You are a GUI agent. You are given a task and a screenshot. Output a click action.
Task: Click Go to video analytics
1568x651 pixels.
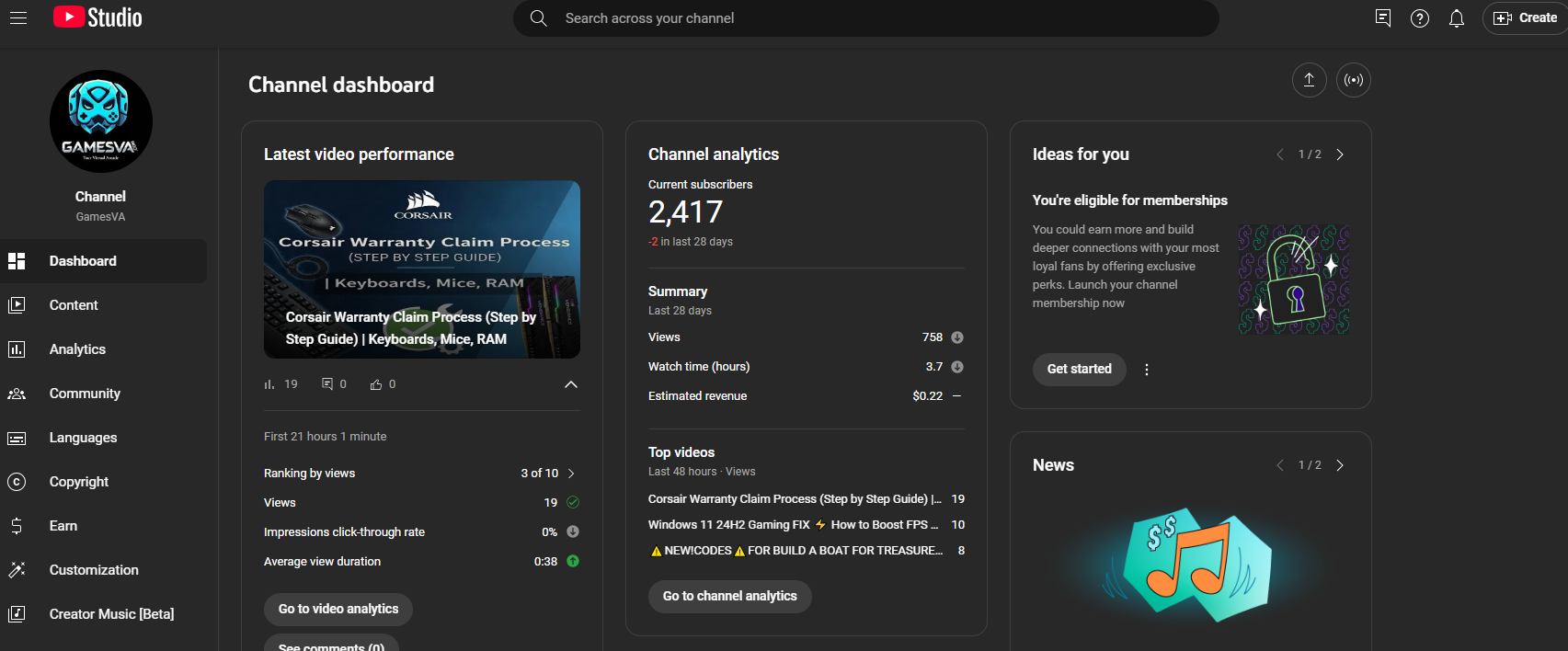(x=338, y=609)
